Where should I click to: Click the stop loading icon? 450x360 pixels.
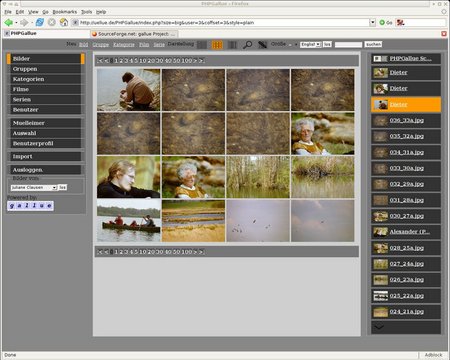[52, 22]
